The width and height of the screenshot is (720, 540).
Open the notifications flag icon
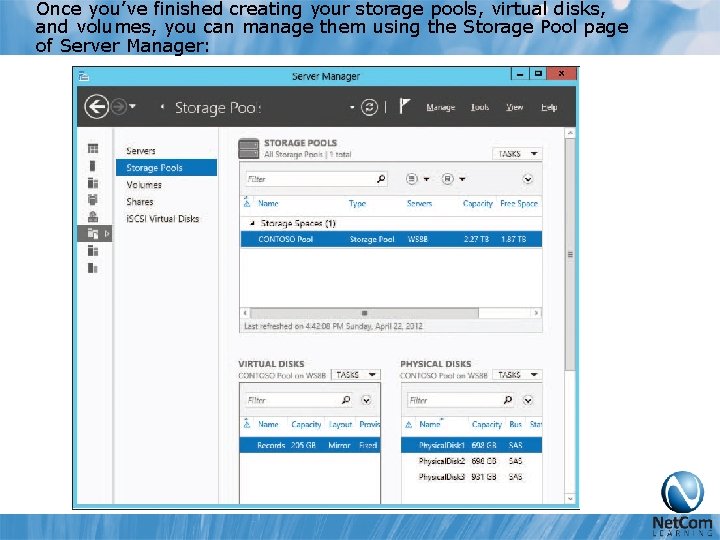click(x=404, y=107)
